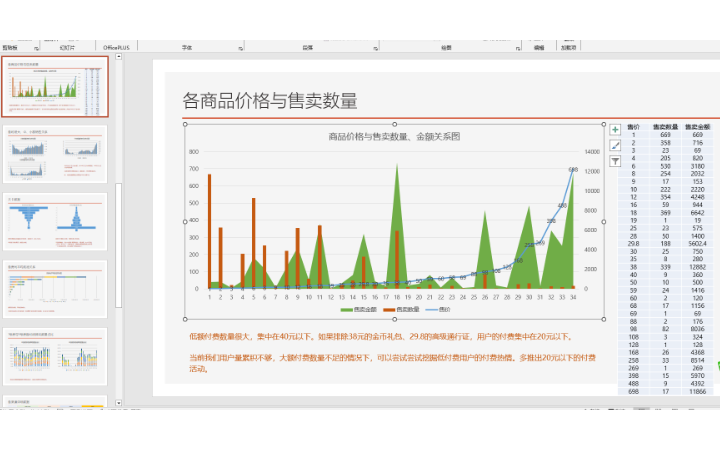The height and width of the screenshot is (450, 720).
Task: Grab the chart's right-middle sizing handle
Action: click(x=604, y=222)
